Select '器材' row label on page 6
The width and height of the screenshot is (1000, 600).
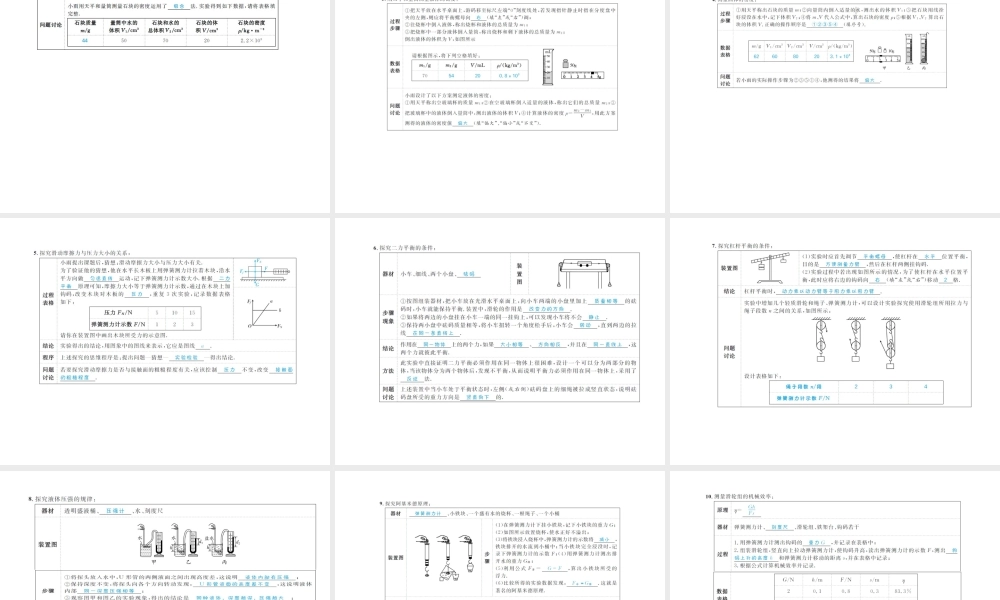coord(388,274)
